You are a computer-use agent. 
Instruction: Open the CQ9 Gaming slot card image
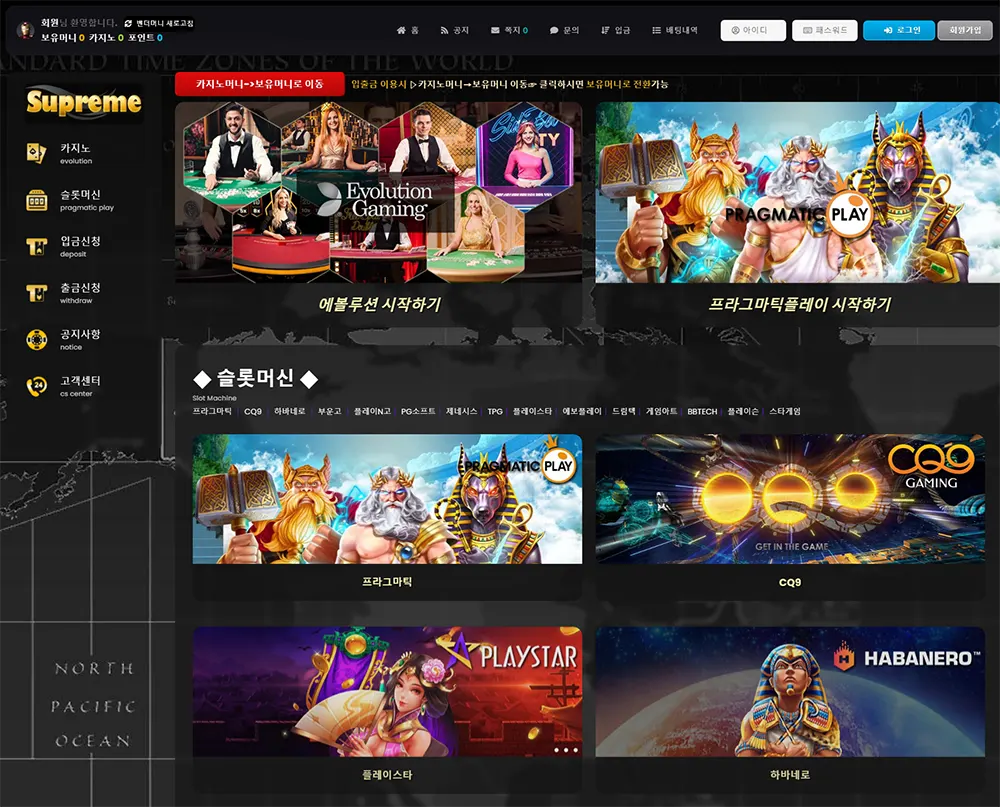tap(790, 499)
